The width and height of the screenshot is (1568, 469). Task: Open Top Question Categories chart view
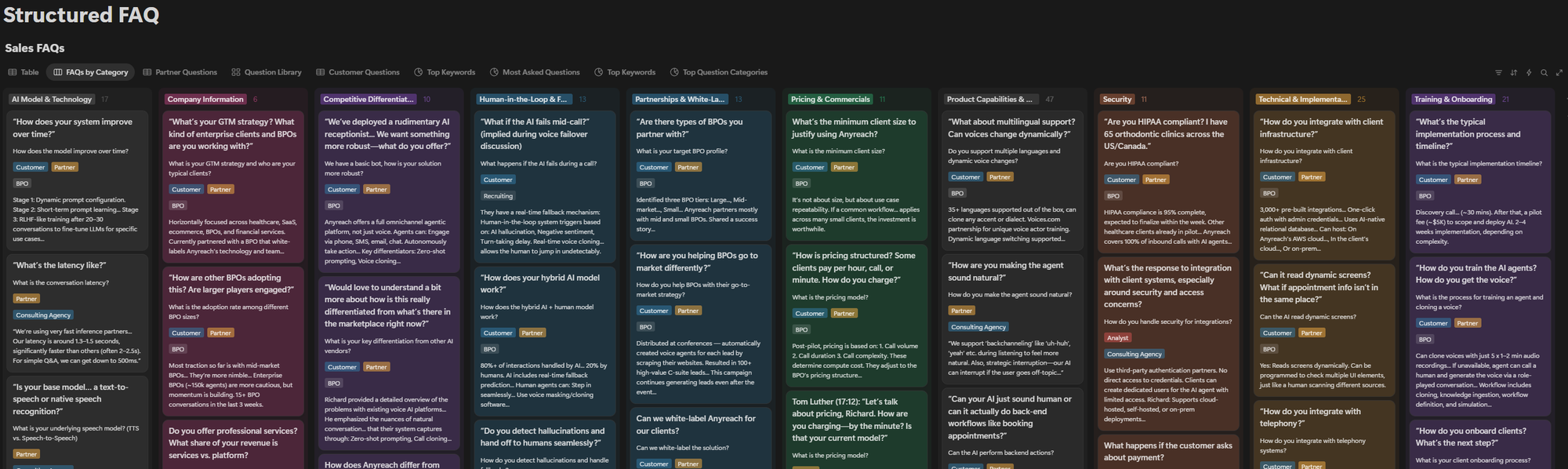(x=718, y=72)
